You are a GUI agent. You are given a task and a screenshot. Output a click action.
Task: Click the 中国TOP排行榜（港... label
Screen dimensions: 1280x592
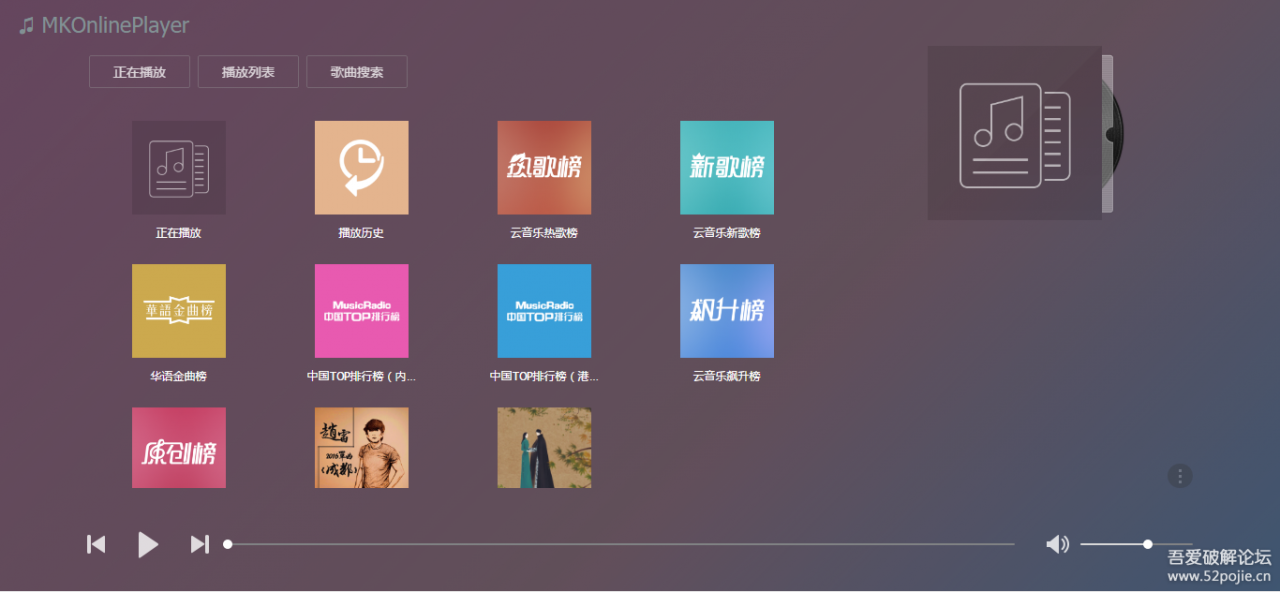click(x=544, y=376)
